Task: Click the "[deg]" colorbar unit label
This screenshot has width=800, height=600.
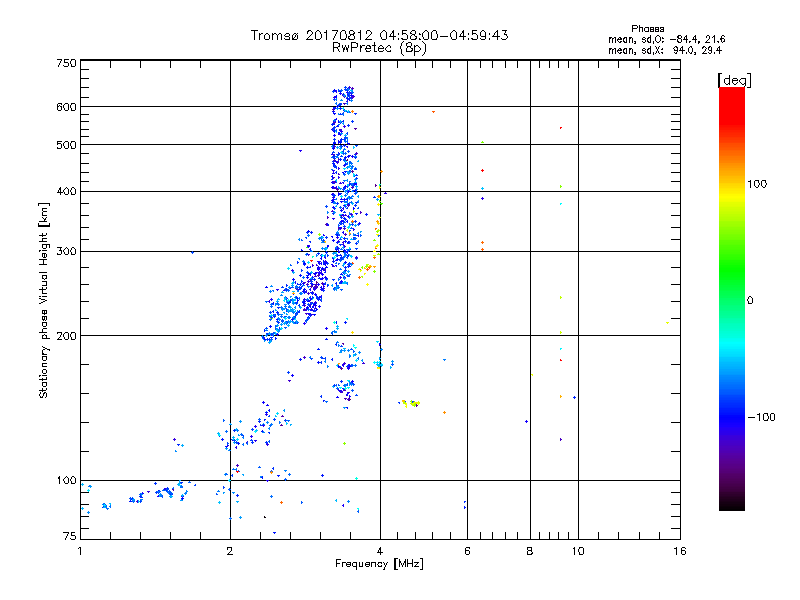Action: (734, 80)
